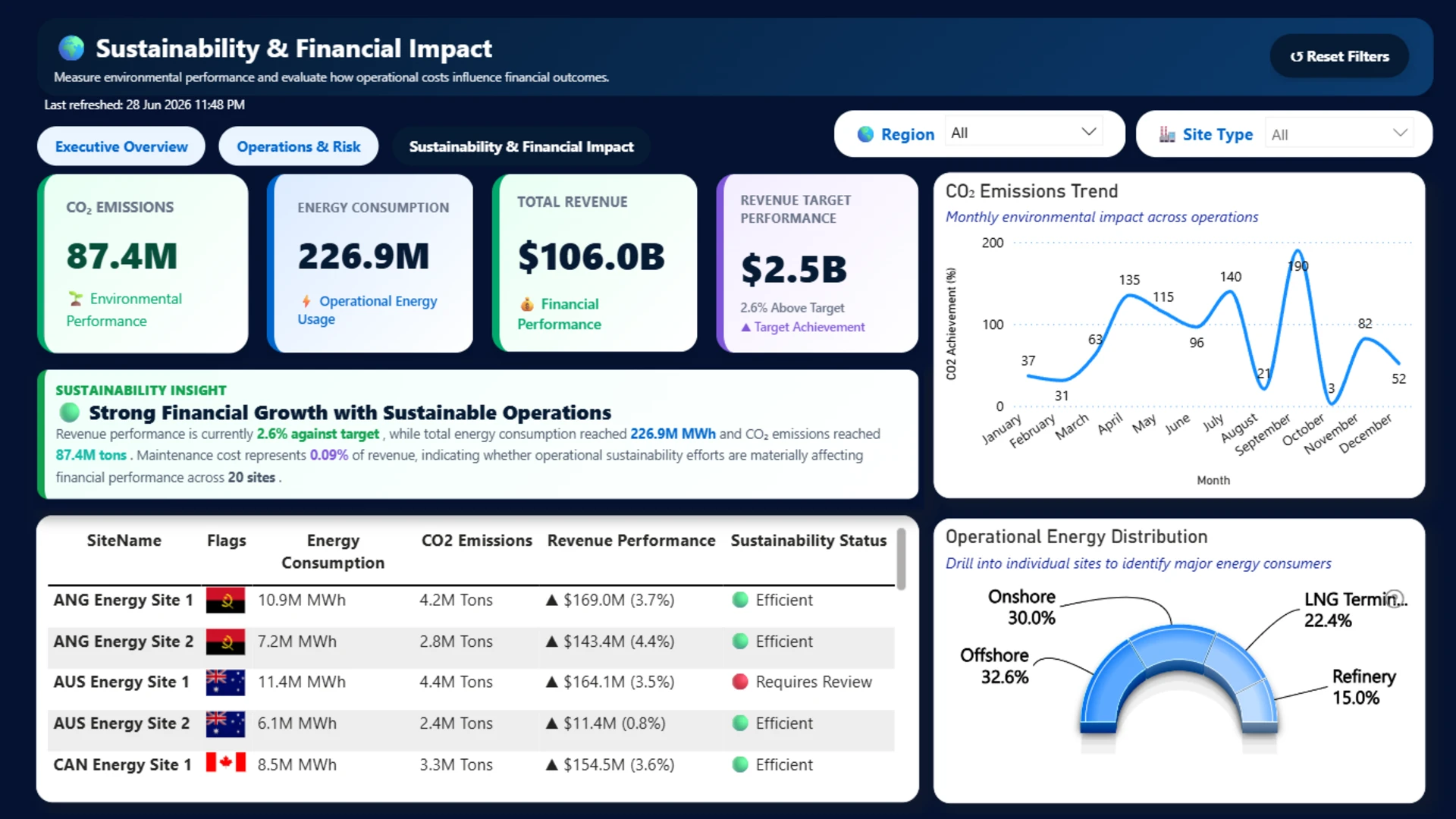Click the lightning Operational Energy Usage icon

coord(306,301)
